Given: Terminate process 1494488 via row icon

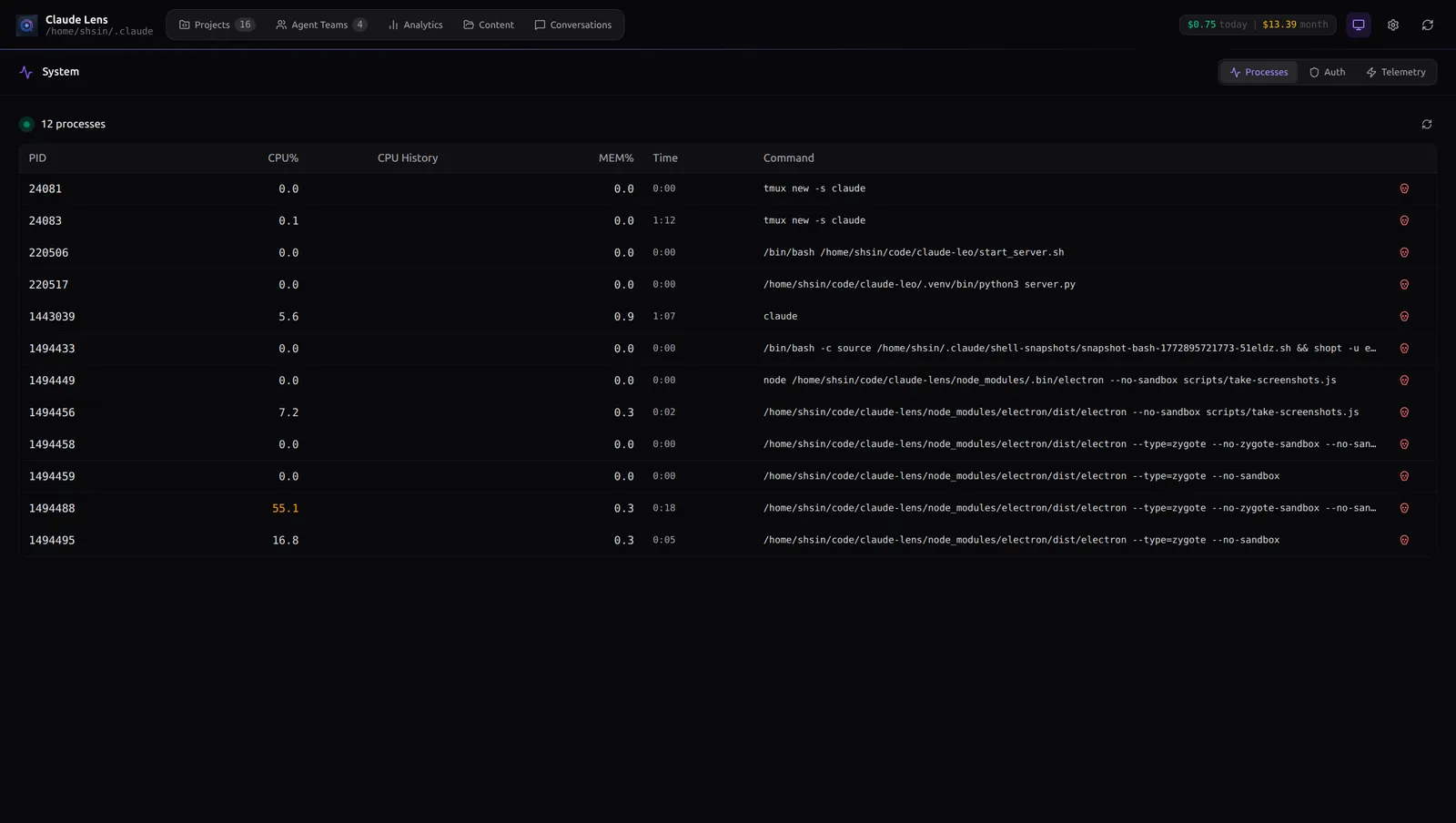Looking at the screenshot, I should coord(1403,509).
